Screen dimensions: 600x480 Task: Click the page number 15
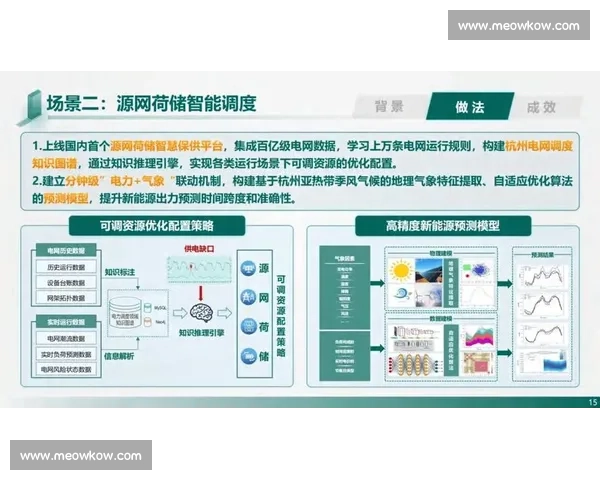pos(593,402)
